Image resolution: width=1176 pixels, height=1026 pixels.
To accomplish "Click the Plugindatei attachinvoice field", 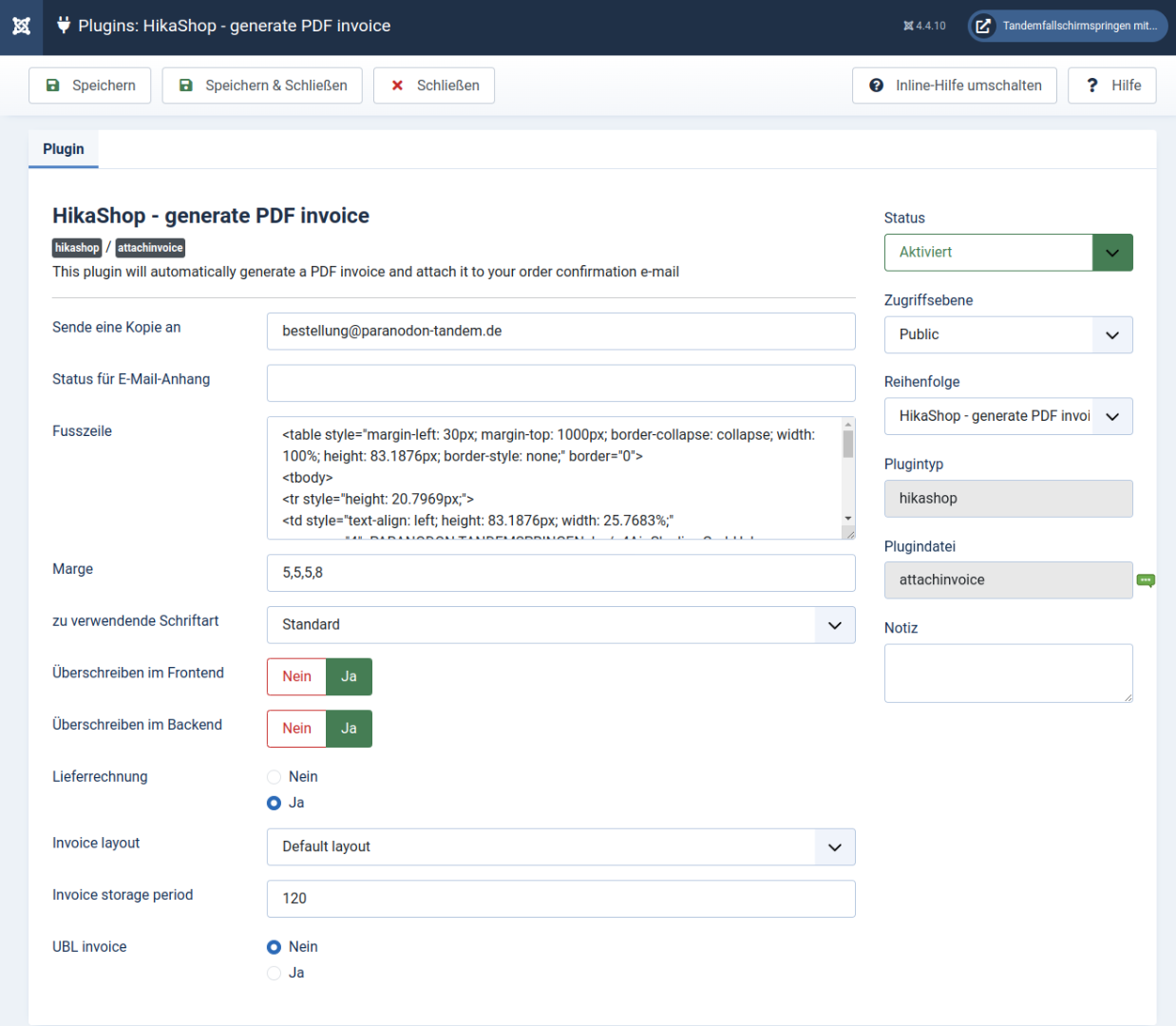I will pos(1009,580).
